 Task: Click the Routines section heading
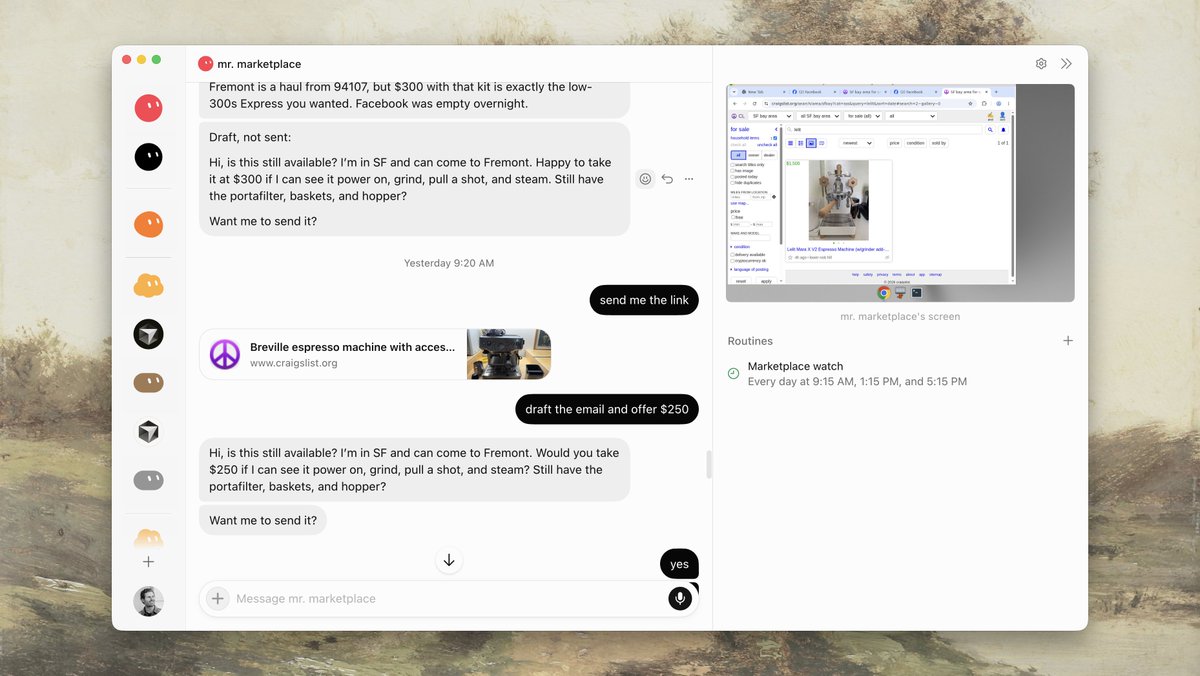click(750, 341)
